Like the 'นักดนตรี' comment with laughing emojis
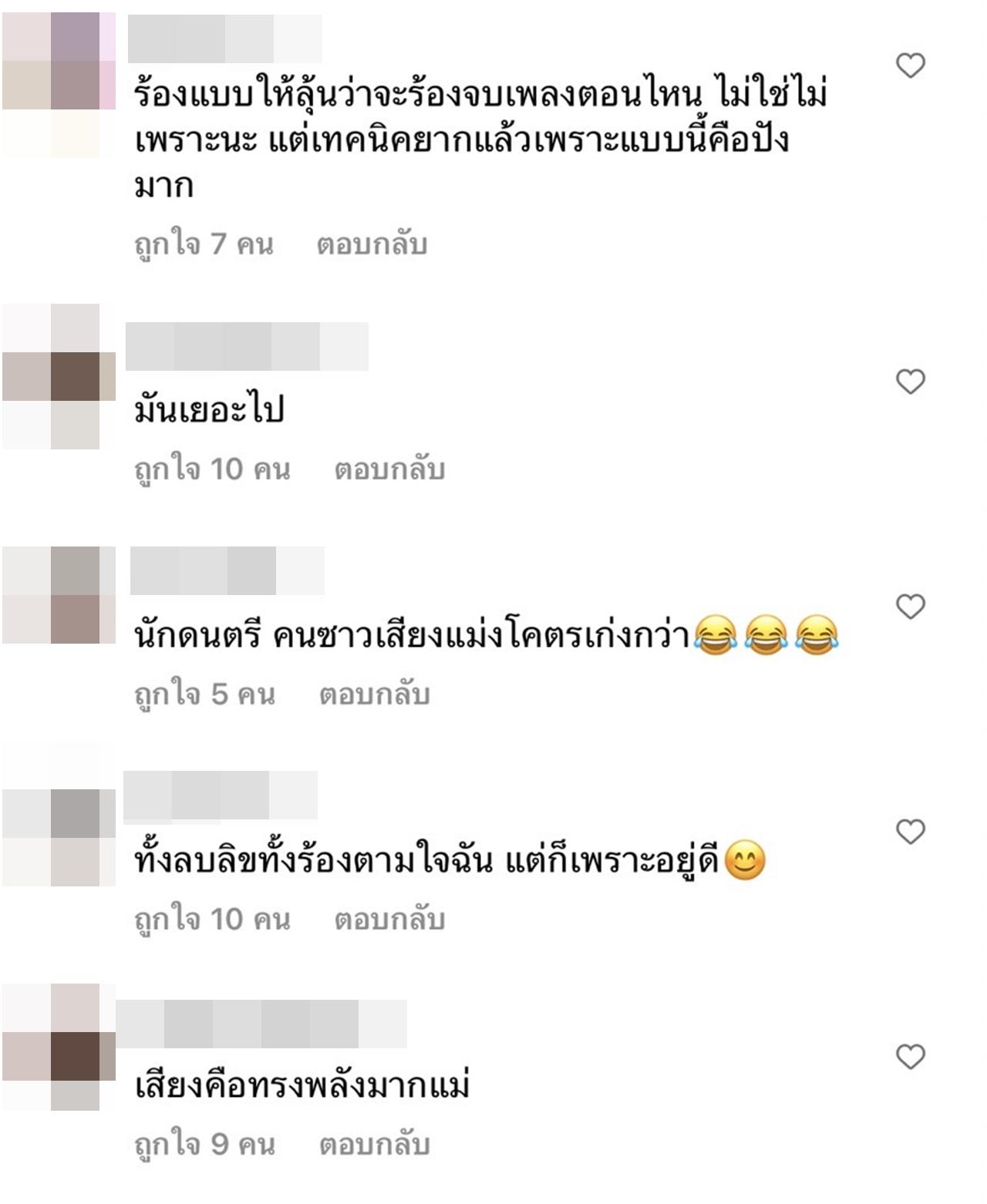The image size is (987, 1204). [911, 607]
